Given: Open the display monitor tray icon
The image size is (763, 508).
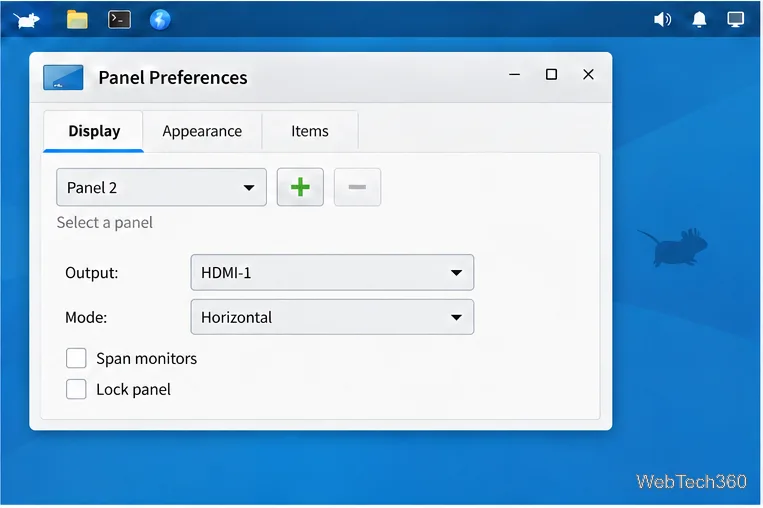Looking at the screenshot, I should point(735,19).
